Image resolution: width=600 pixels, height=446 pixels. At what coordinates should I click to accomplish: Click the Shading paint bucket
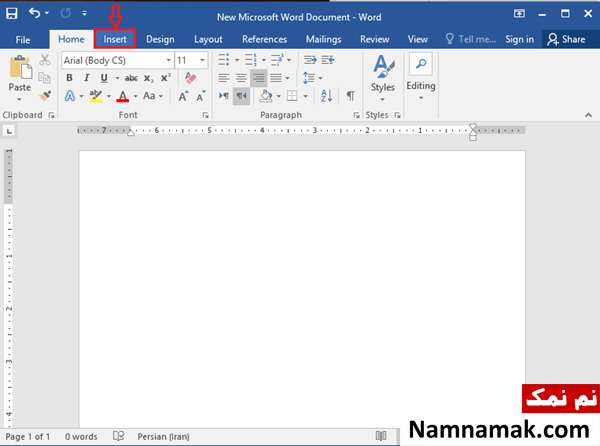click(x=266, y=96)
